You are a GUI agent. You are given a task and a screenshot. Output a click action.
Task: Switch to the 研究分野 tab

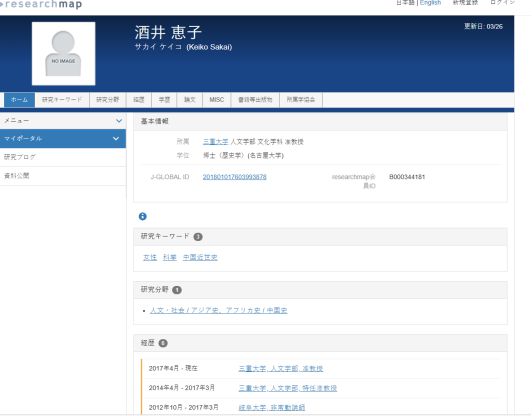108,100
